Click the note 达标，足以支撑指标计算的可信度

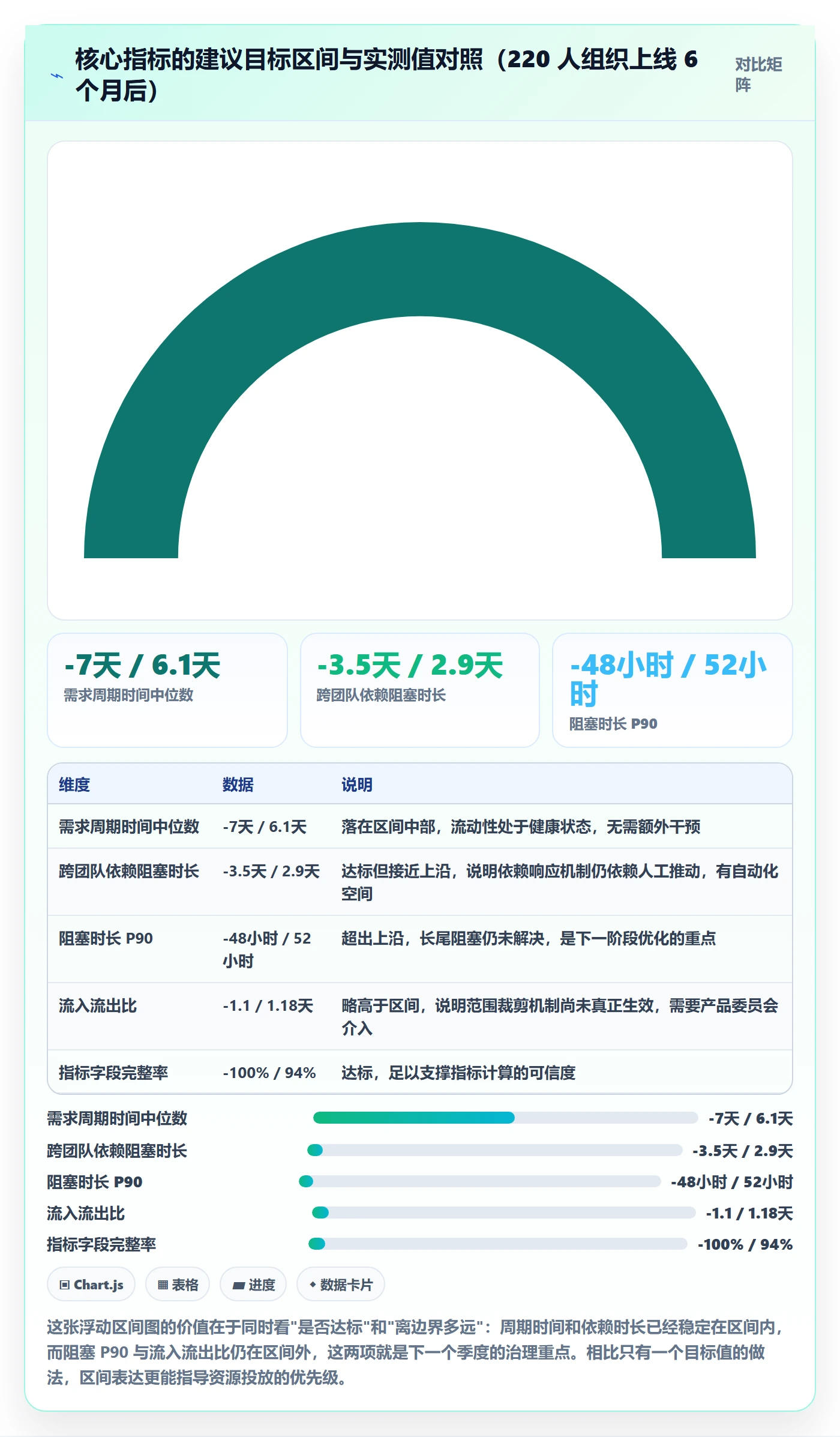[x=458, y=1073]
